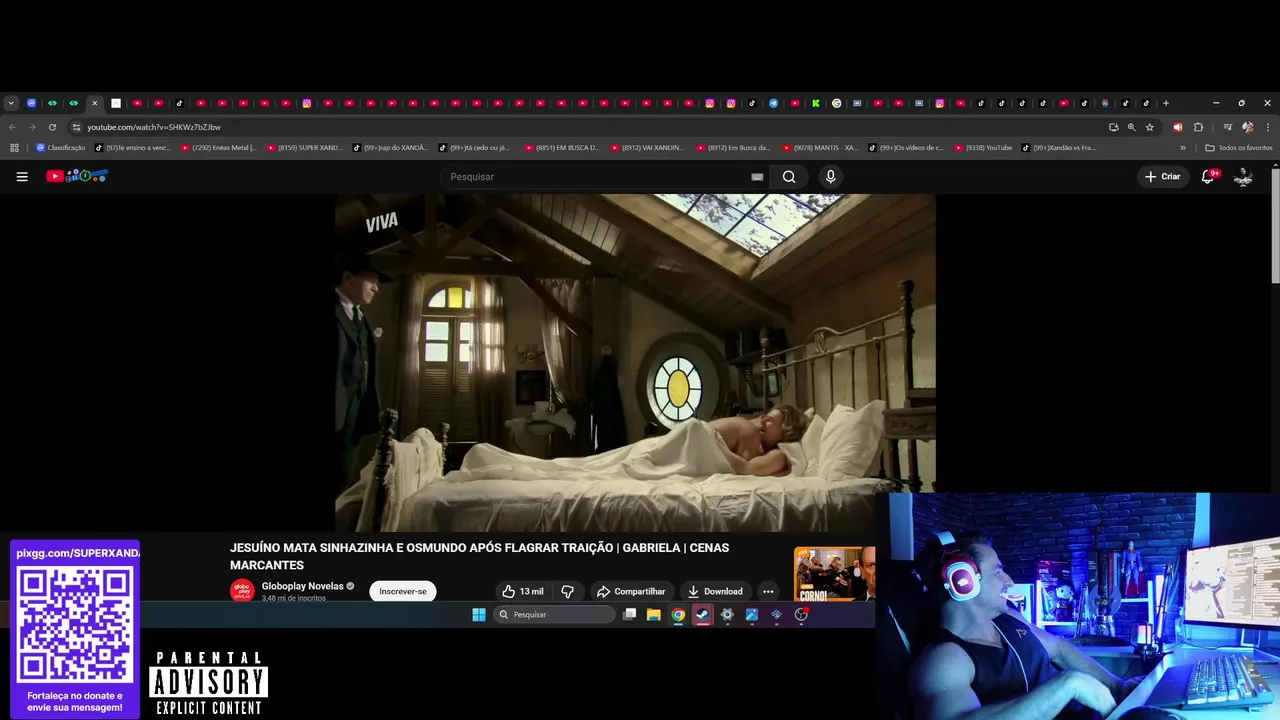This screenshot has height=720, width=1280.
Task: Open the Settings gear on the taskbar
Action: [x=727, y=615]
